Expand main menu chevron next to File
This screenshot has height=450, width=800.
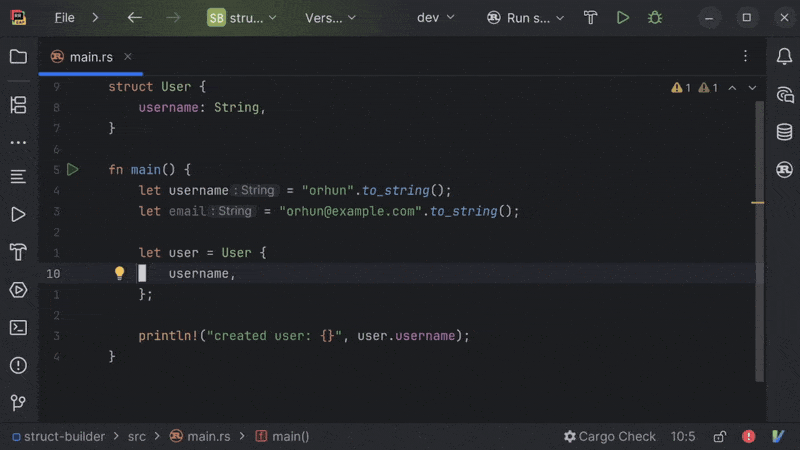[x=95, y=18]
